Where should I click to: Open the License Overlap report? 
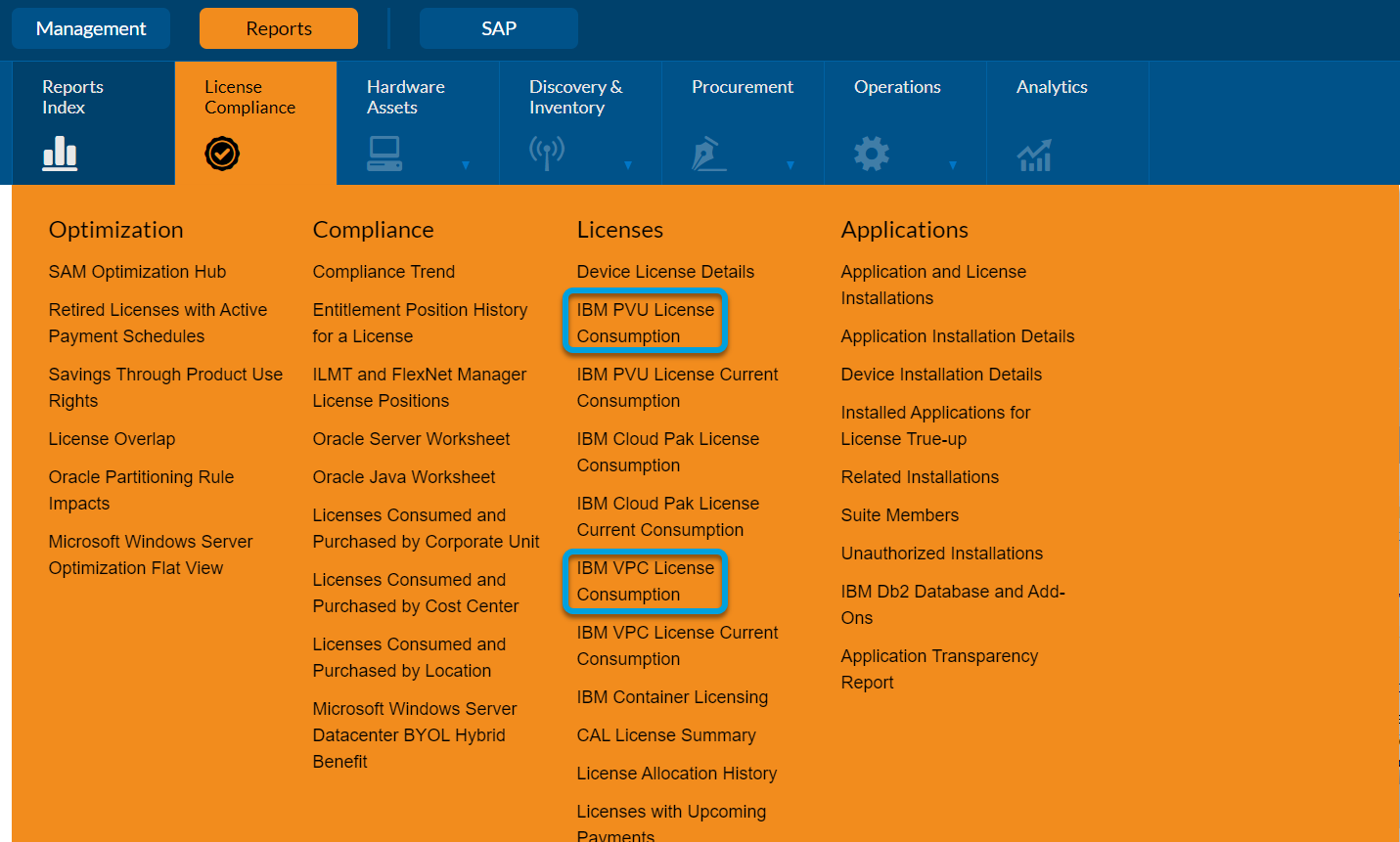112,439
